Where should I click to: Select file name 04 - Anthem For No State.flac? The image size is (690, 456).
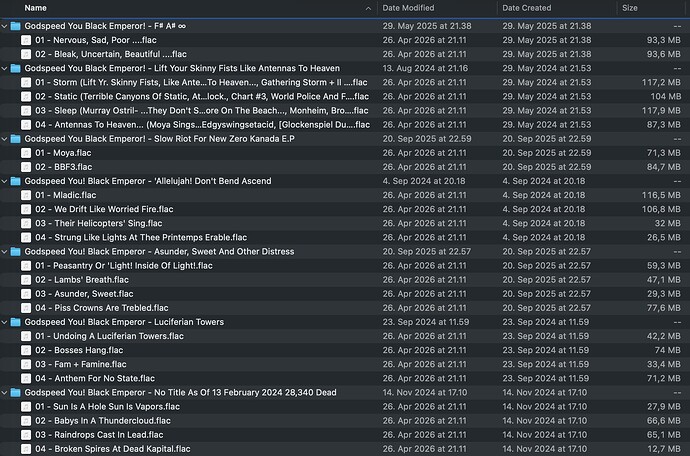(95, 379)
